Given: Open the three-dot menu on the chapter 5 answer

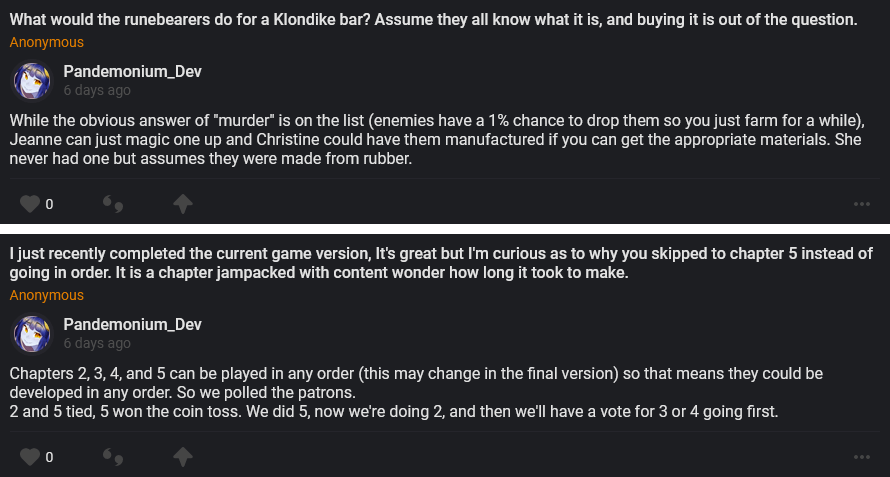Looking at the screenshot, I should point(862,457).
